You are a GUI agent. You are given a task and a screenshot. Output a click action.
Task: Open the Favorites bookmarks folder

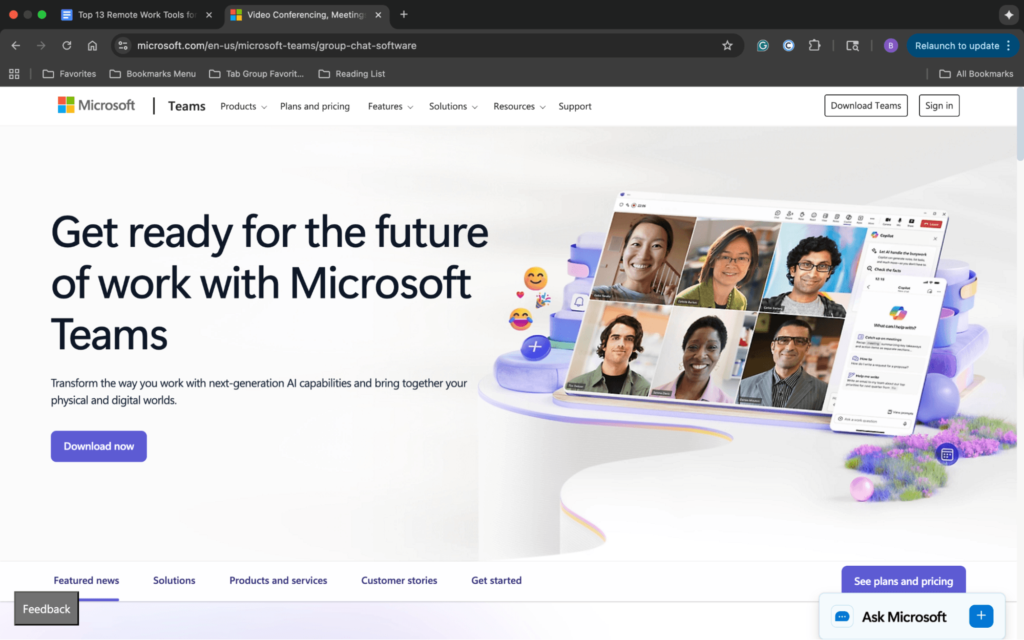click(x=69, y=74)
